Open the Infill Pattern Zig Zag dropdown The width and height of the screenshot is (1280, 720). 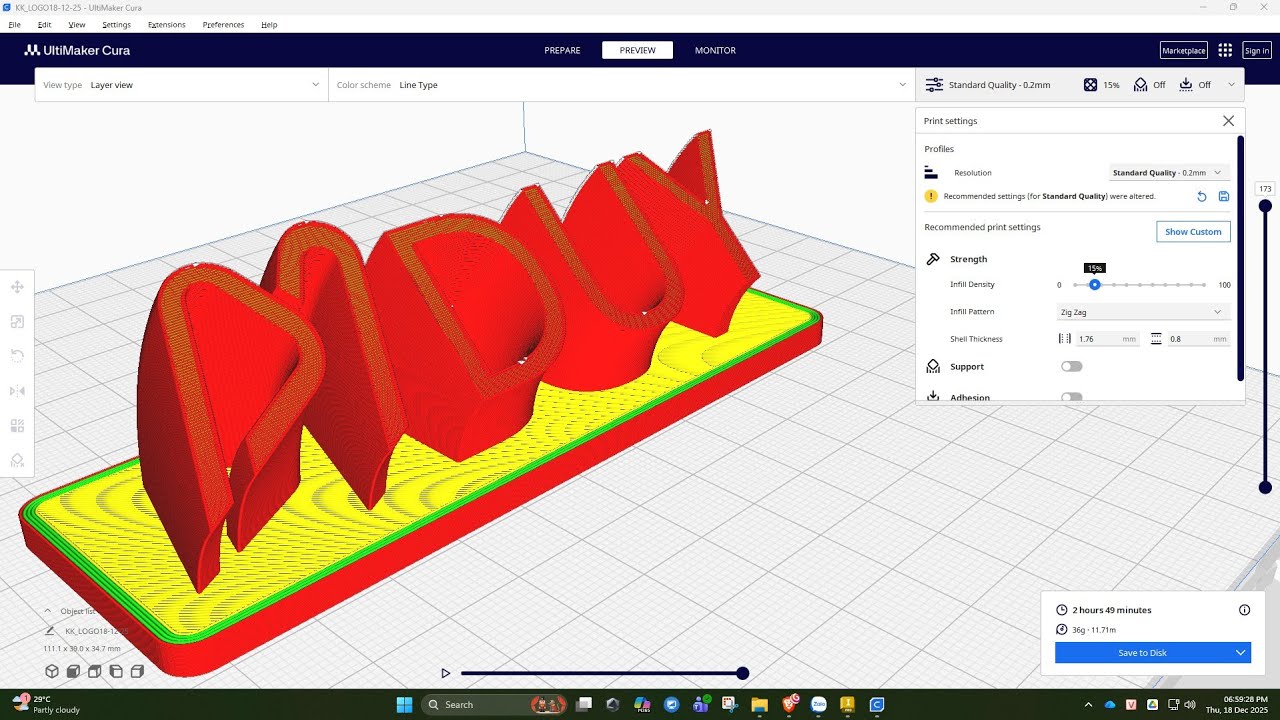pyautogui.click(x=1142, y=312)
